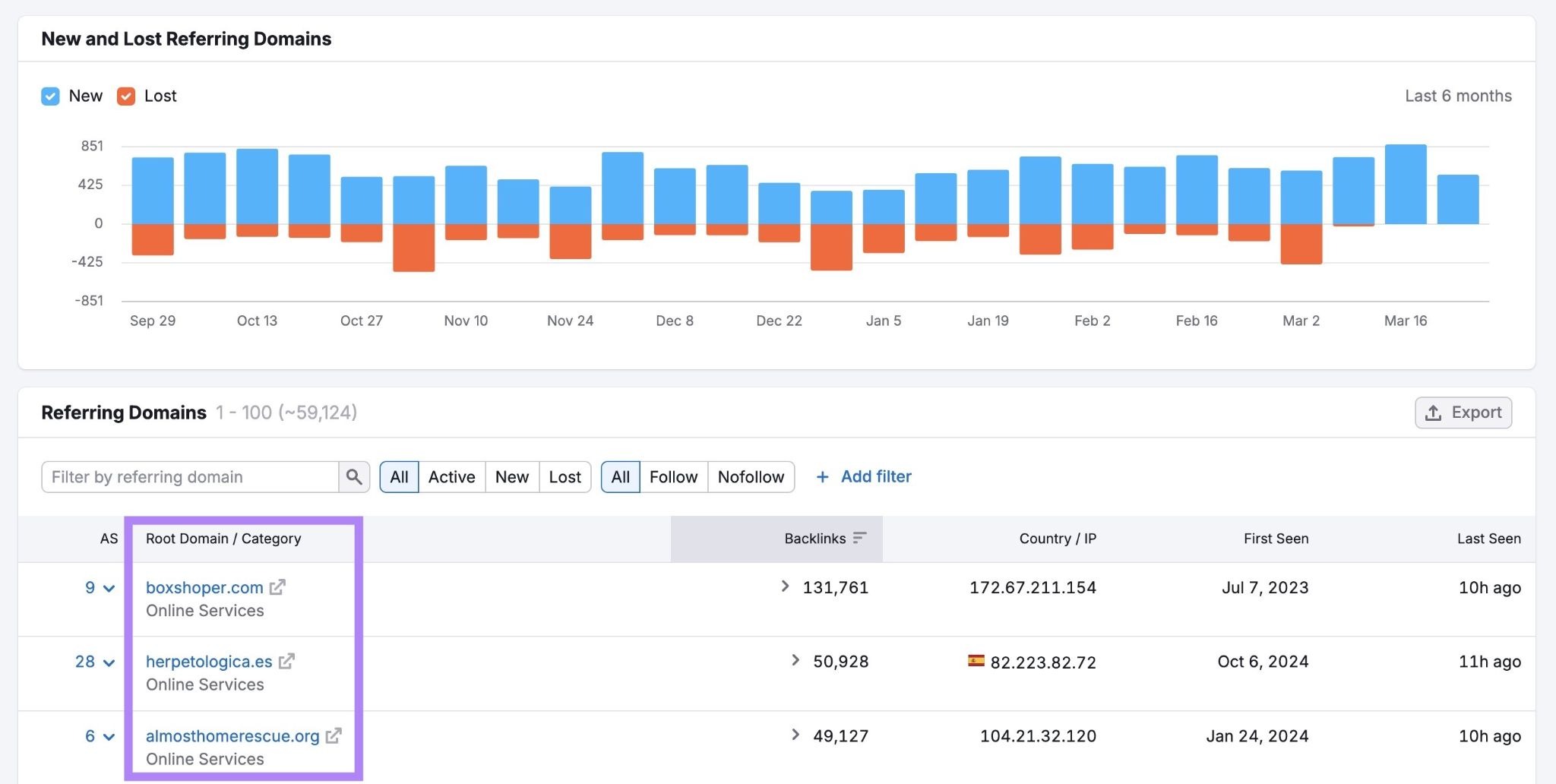
Task: Expand the AS 28 score chevron
Action: [109, 663]
